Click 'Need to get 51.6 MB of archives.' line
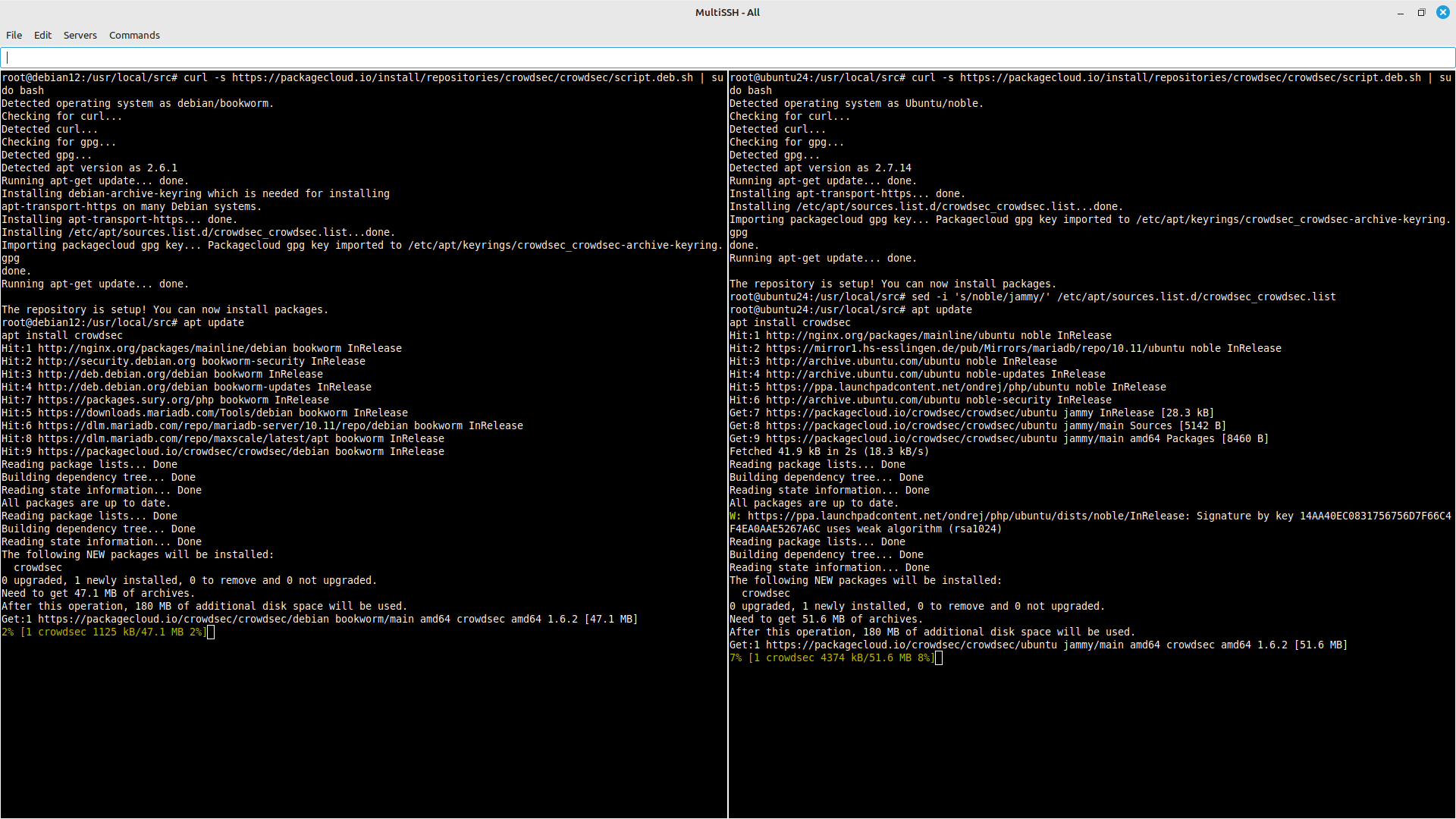 827,619
